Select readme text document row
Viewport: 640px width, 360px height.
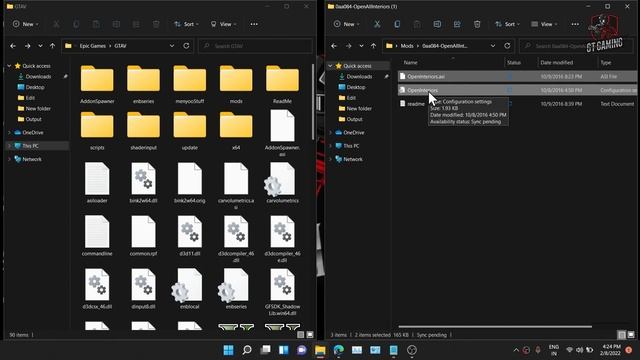[x=517, y=104]
